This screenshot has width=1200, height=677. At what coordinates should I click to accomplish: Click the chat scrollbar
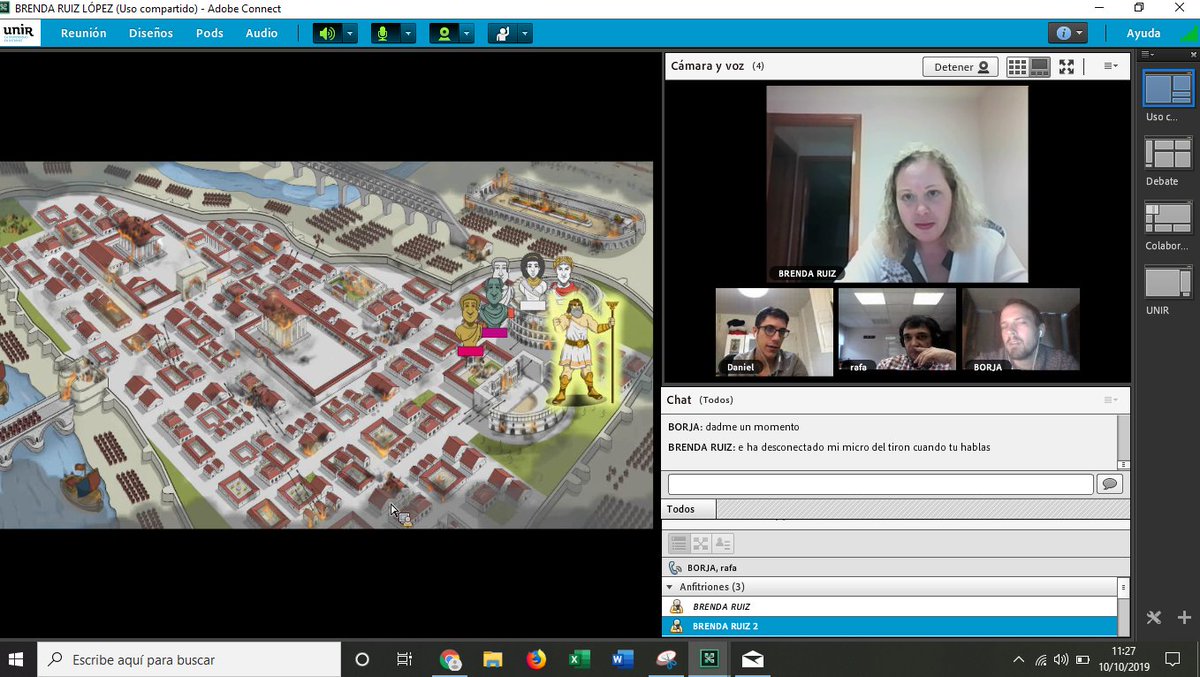point(1124,442)
